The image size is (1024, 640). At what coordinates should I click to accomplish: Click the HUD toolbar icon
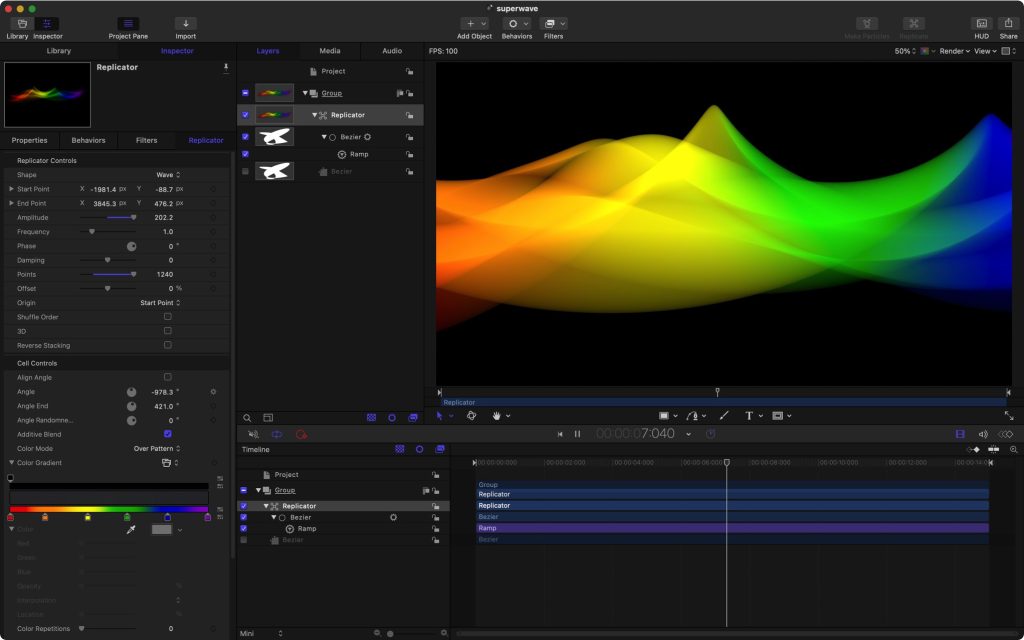(981, 23)
